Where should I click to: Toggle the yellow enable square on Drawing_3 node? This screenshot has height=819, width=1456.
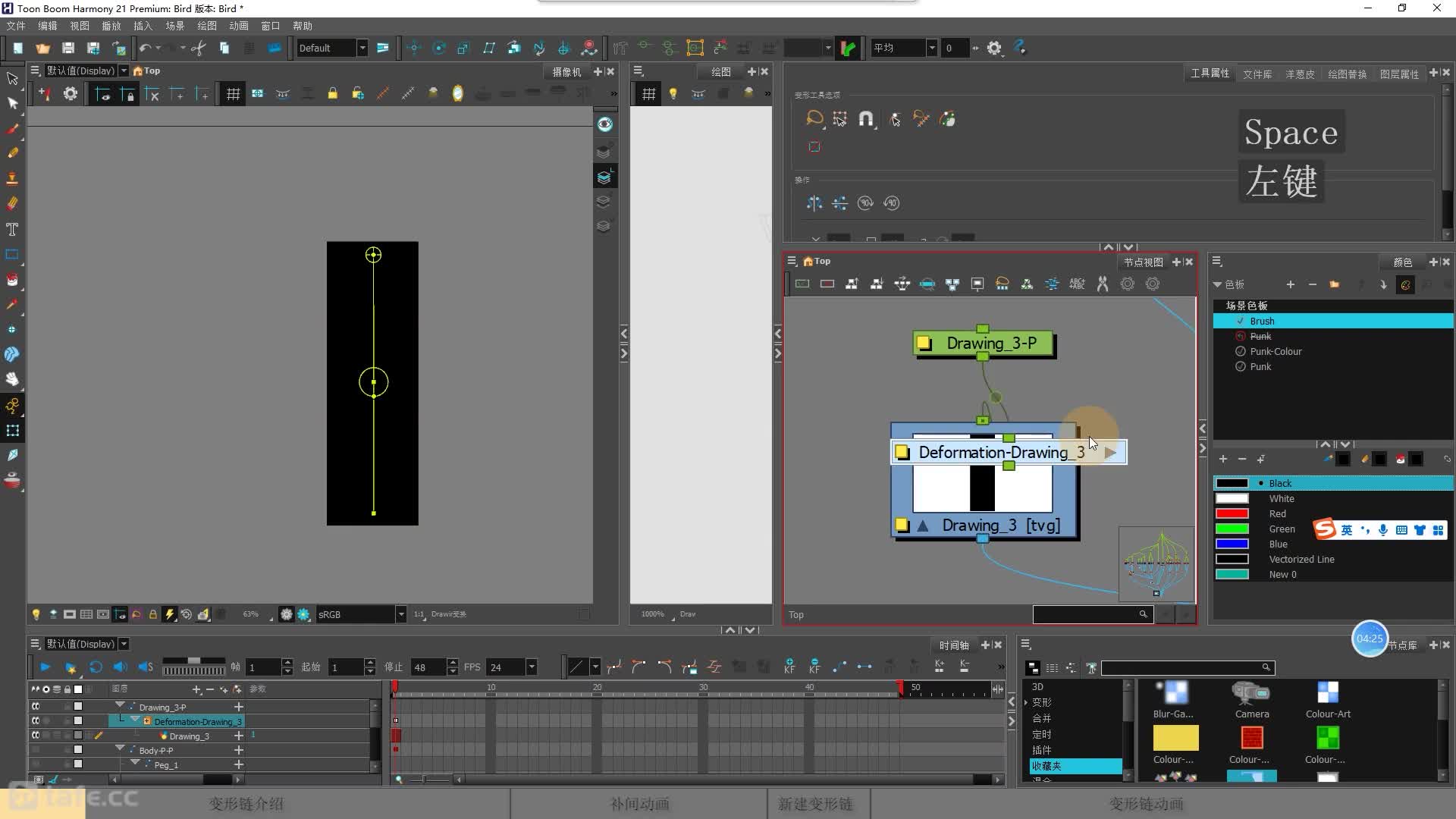902,525
